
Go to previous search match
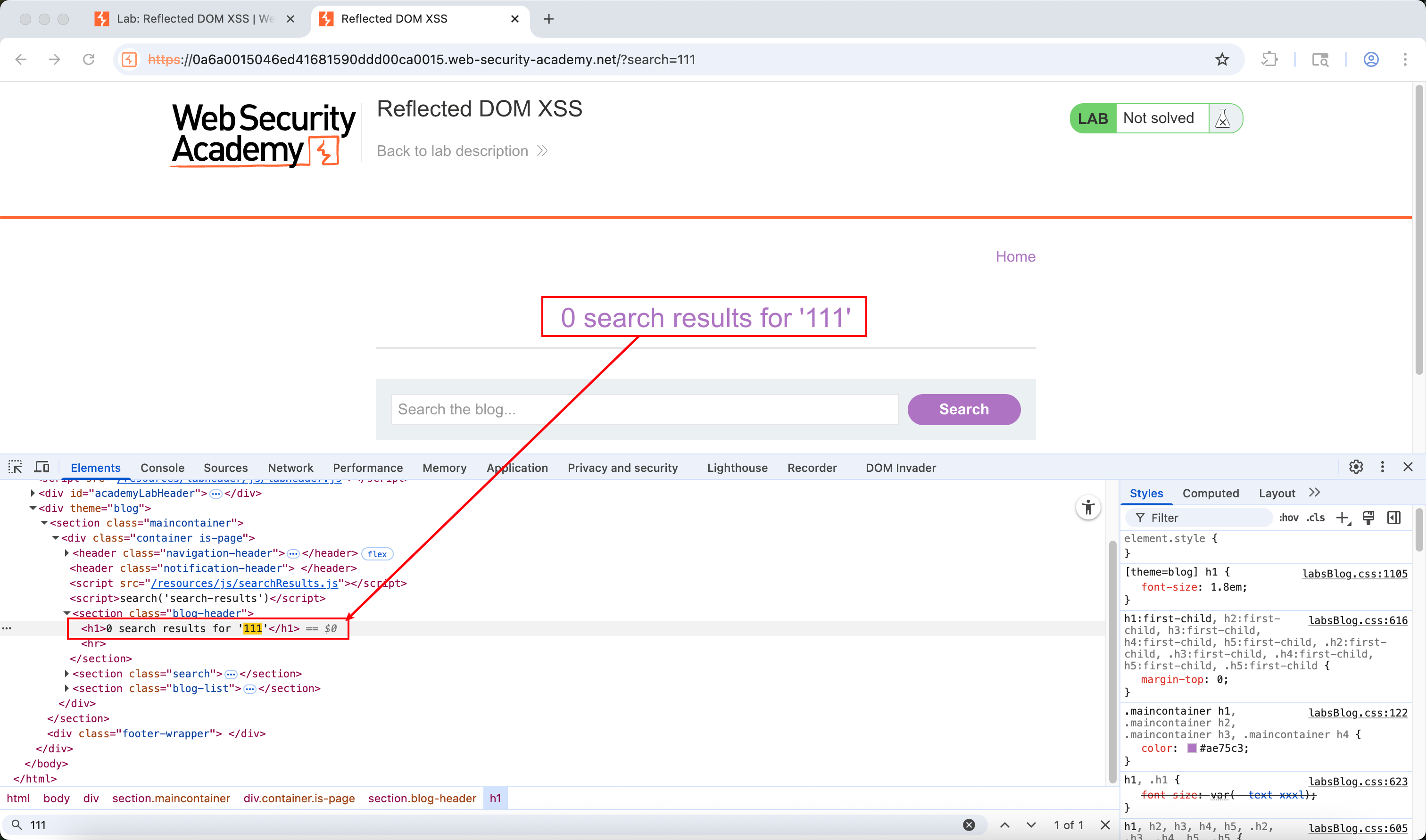click(x=1005, y=825)
